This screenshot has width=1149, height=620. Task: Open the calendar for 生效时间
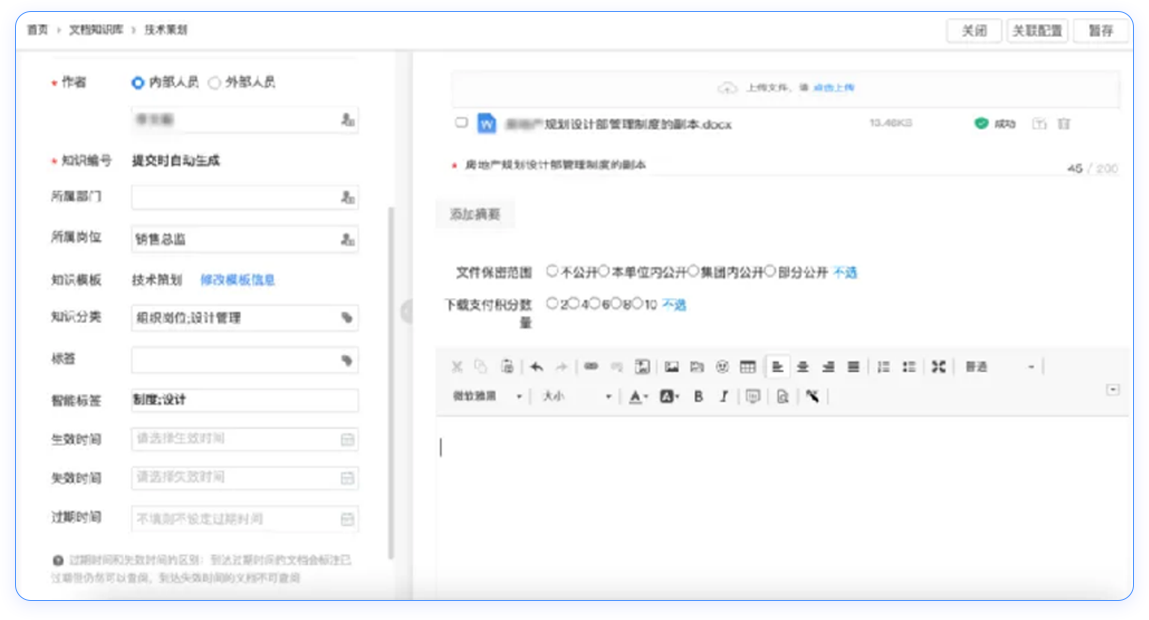point(347,439)
